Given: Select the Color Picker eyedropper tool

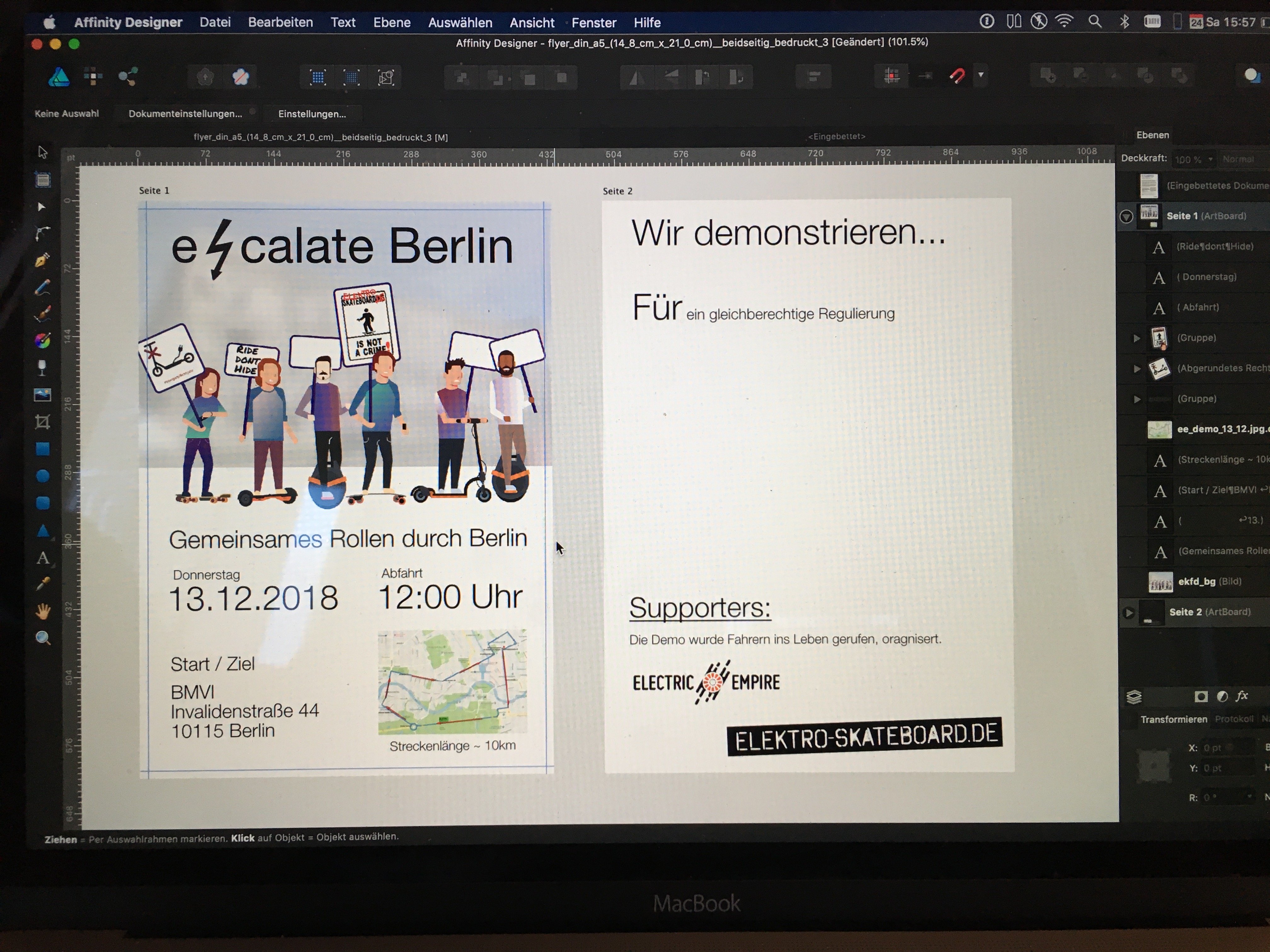Looking at the screenshot, I should [x=43, y=584].
